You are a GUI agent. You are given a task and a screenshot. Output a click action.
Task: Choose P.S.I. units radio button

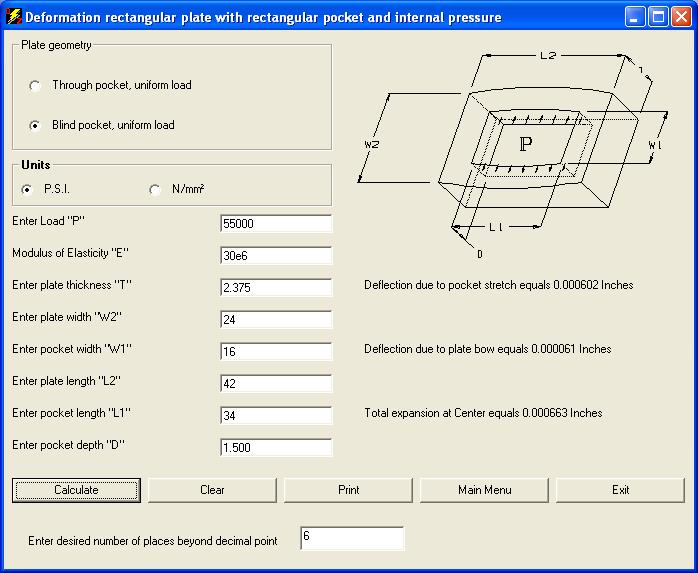27,190
